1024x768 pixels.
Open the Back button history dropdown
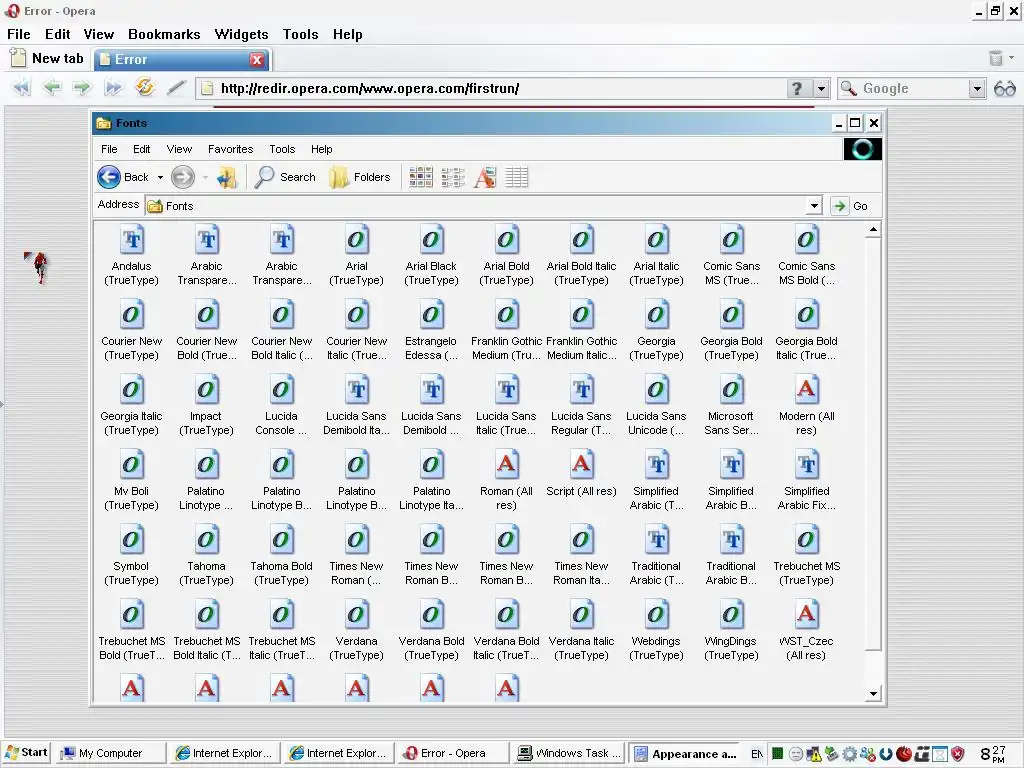tap(160, 177)
